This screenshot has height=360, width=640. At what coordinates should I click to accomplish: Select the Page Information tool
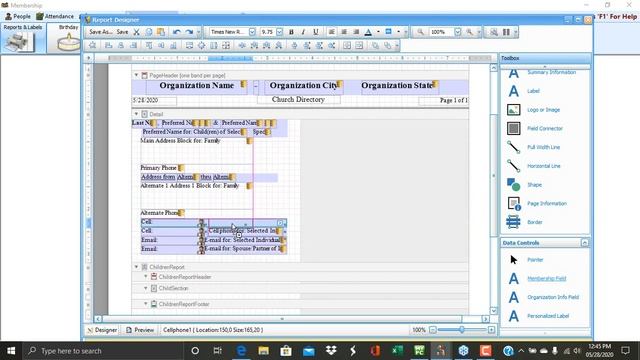tap(547, 203)
